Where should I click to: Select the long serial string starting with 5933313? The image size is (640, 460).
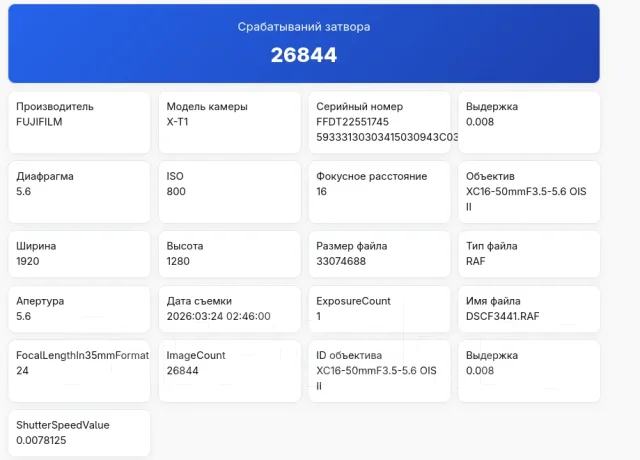pos(387,137)
